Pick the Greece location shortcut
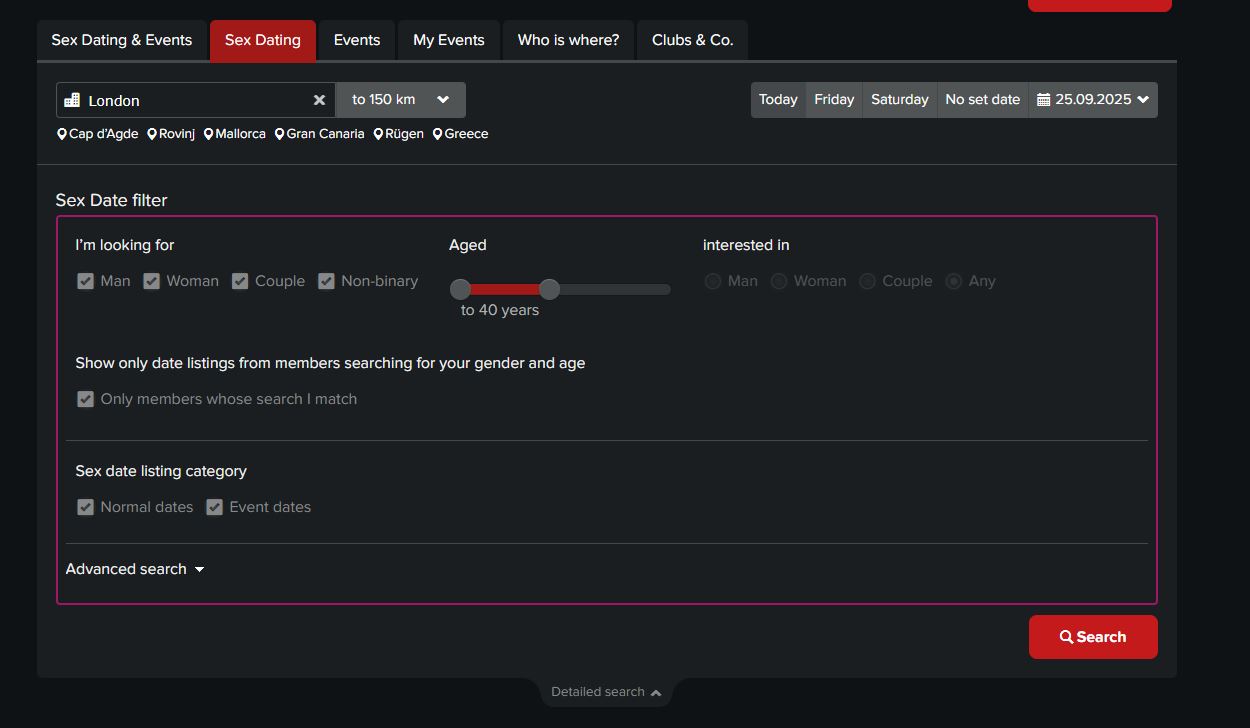Screen dimensions: 1250x728 point(460,134)
